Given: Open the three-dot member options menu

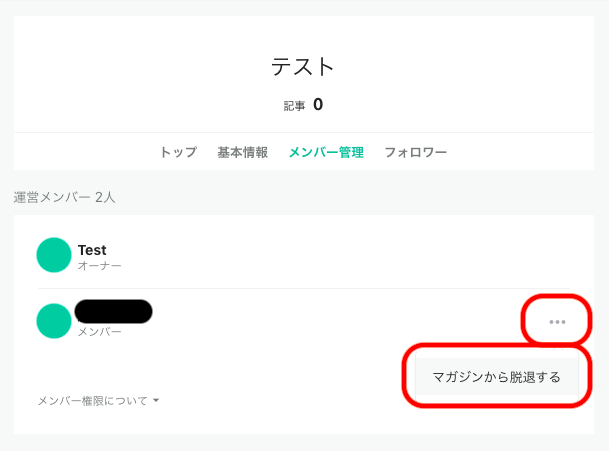Looking at the screenshot, I should (557, 321).
